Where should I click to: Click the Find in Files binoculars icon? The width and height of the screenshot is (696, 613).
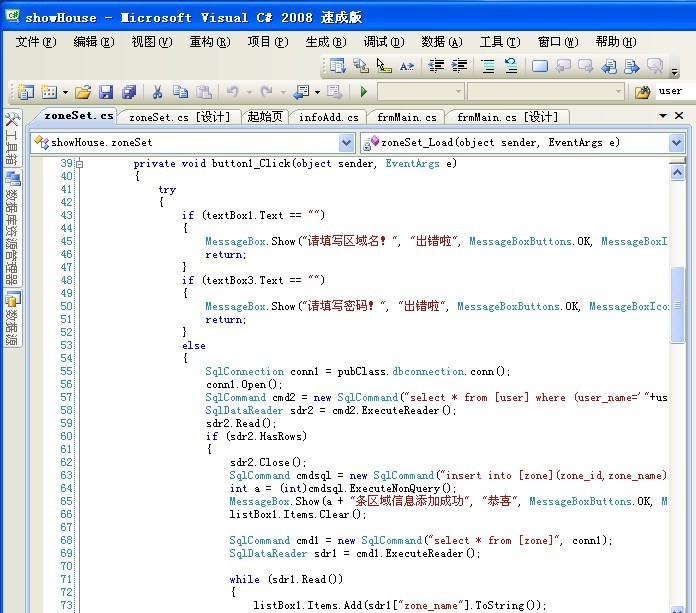(642, 92)
